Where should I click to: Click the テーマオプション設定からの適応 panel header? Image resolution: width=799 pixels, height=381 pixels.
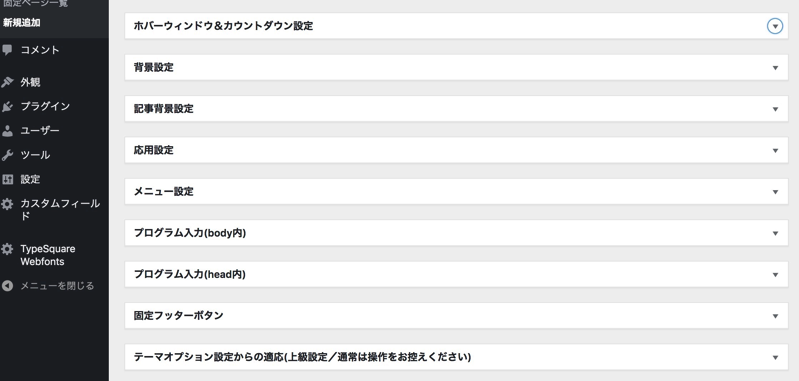pos(457,357)
